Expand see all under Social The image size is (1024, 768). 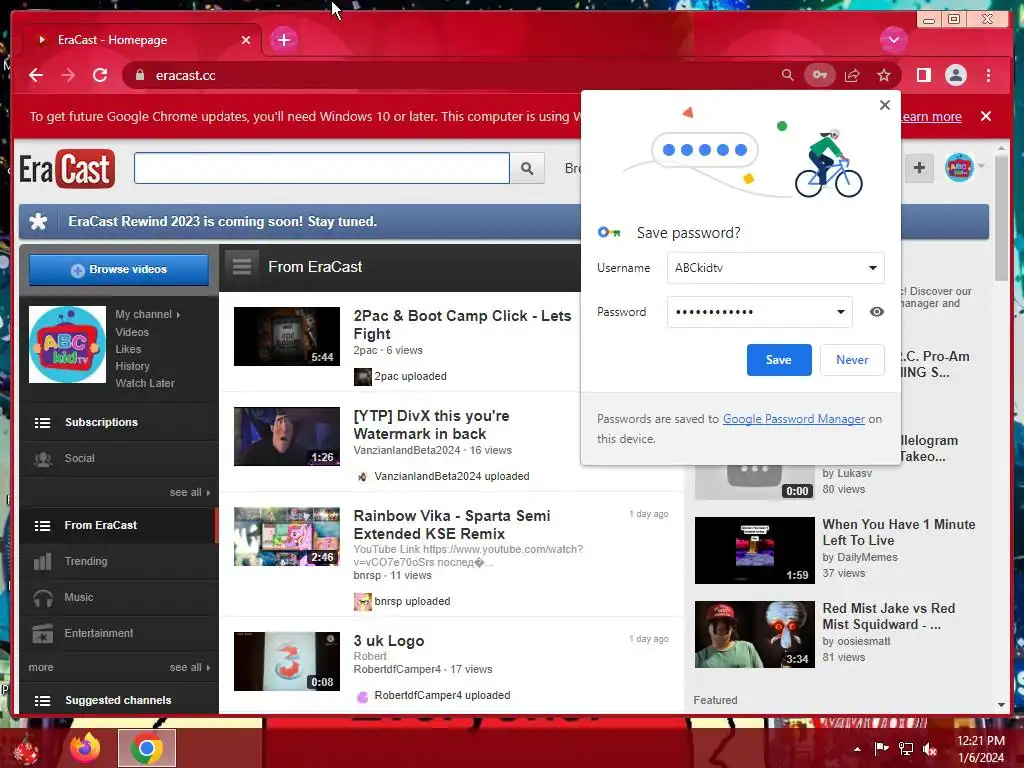click(x=189, y=492)
